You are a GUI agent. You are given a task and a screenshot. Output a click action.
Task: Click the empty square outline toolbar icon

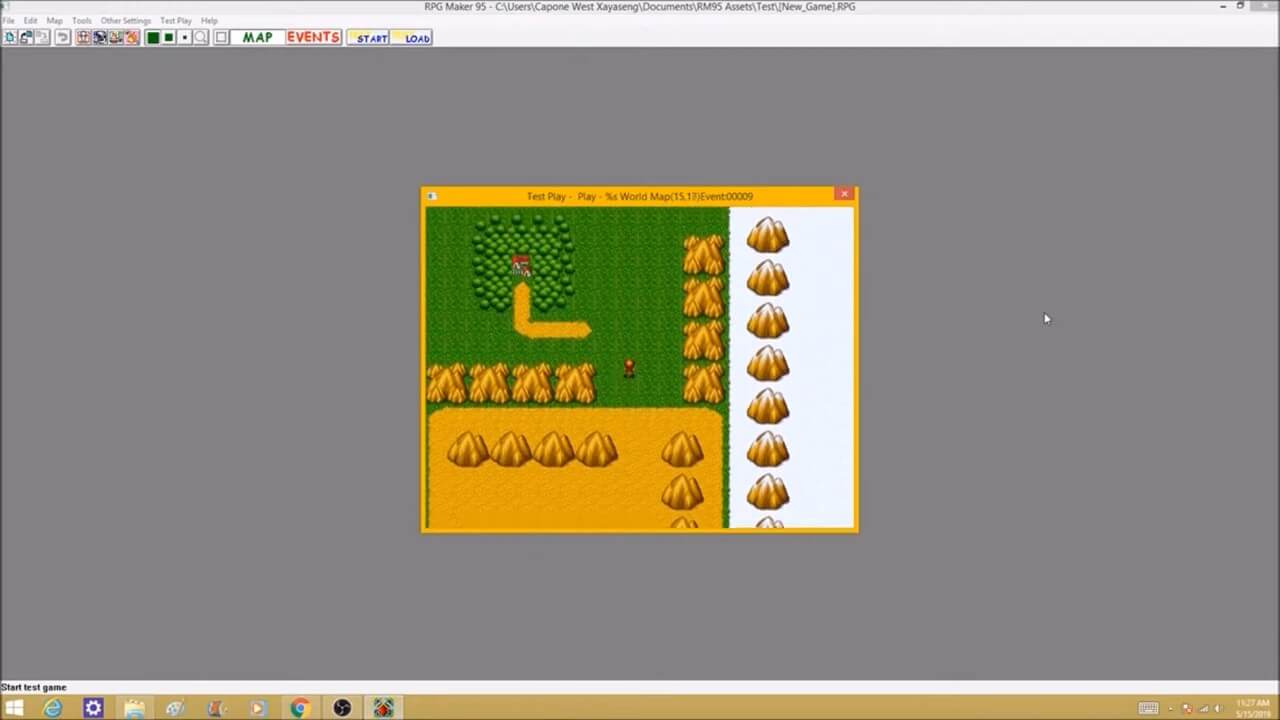[x=221, y=38]
